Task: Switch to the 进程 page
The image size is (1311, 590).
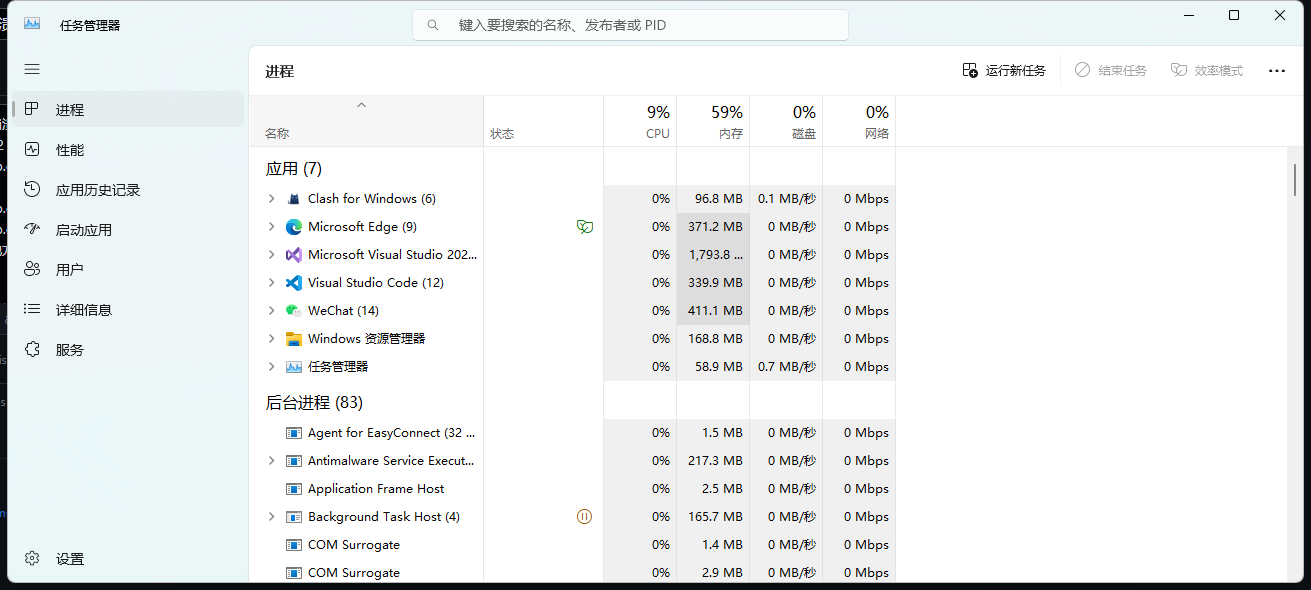Action: [128, 109]
